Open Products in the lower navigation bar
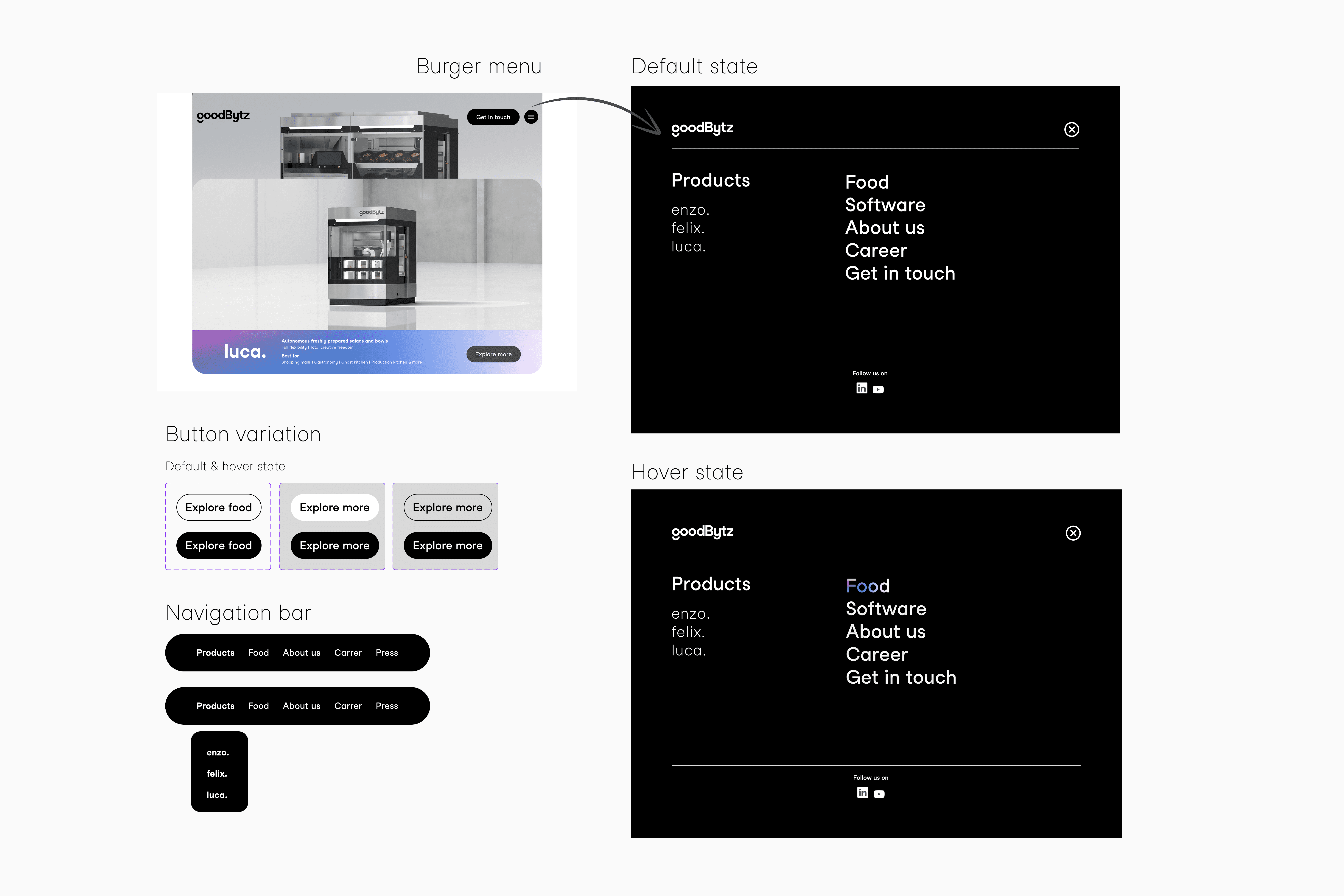1344x896 pixels. 215,706
